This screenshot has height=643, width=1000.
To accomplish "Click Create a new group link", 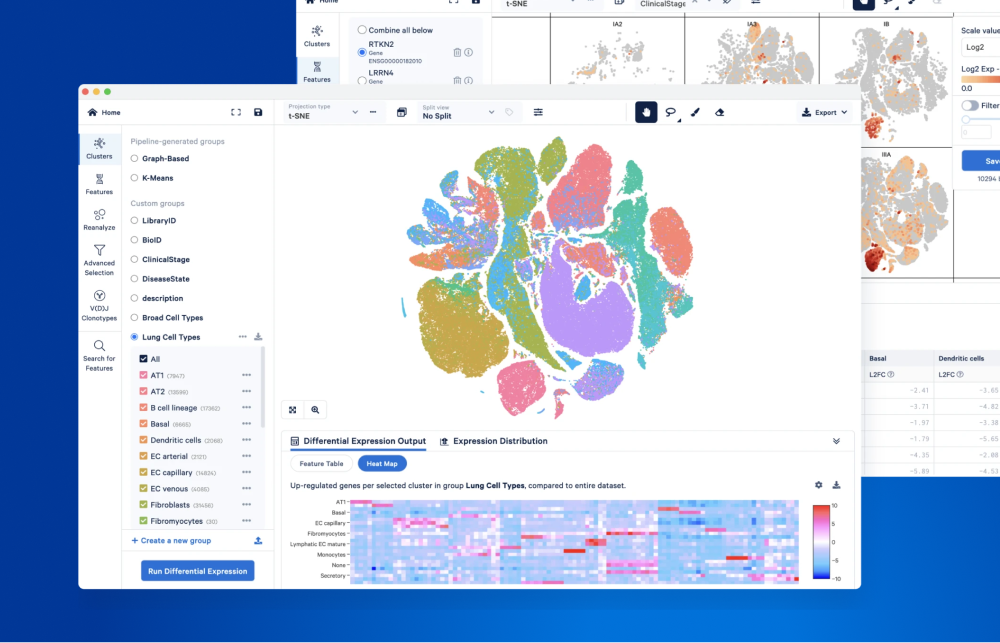I will click(x=172, y=540).
